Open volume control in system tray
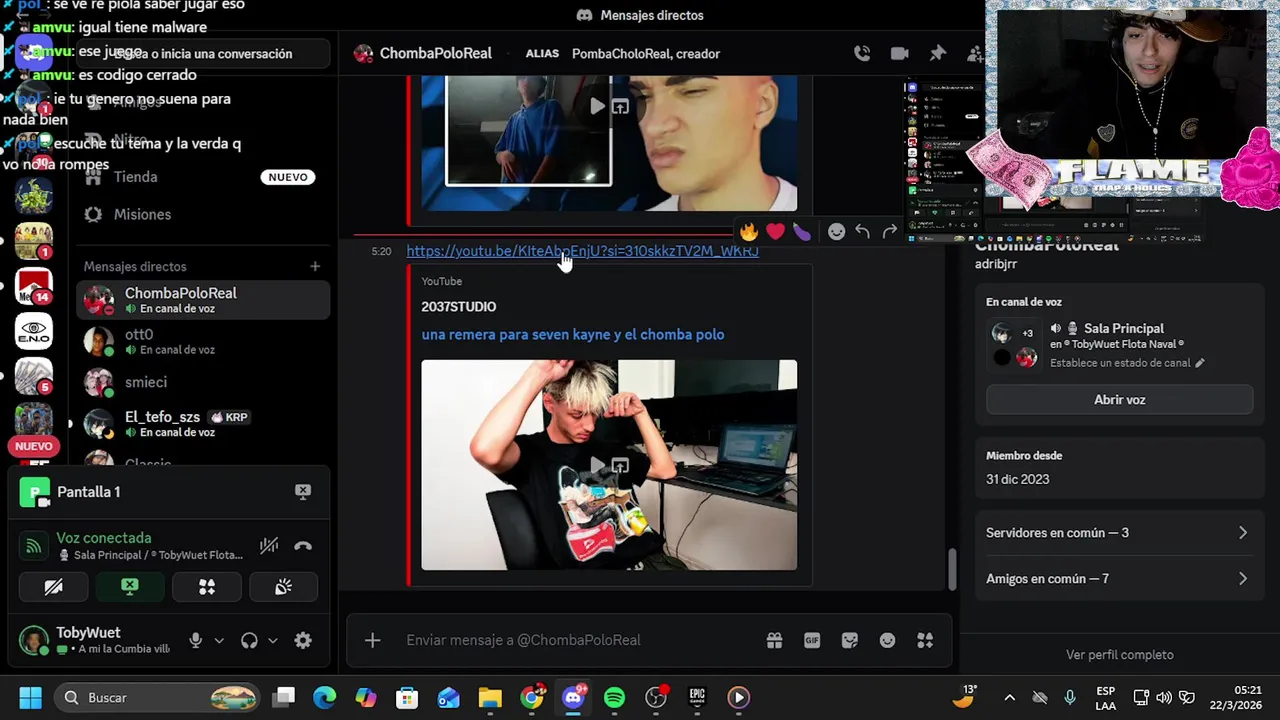 click(x=1164, y=698)
